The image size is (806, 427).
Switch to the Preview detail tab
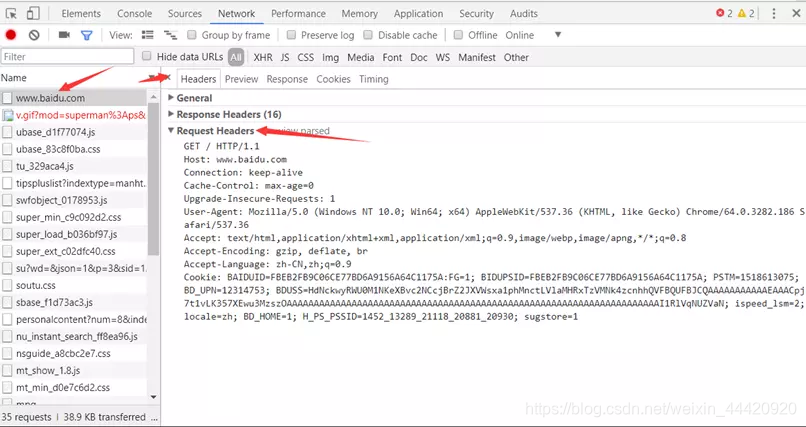pyautogui.click(x=241, y=79)
